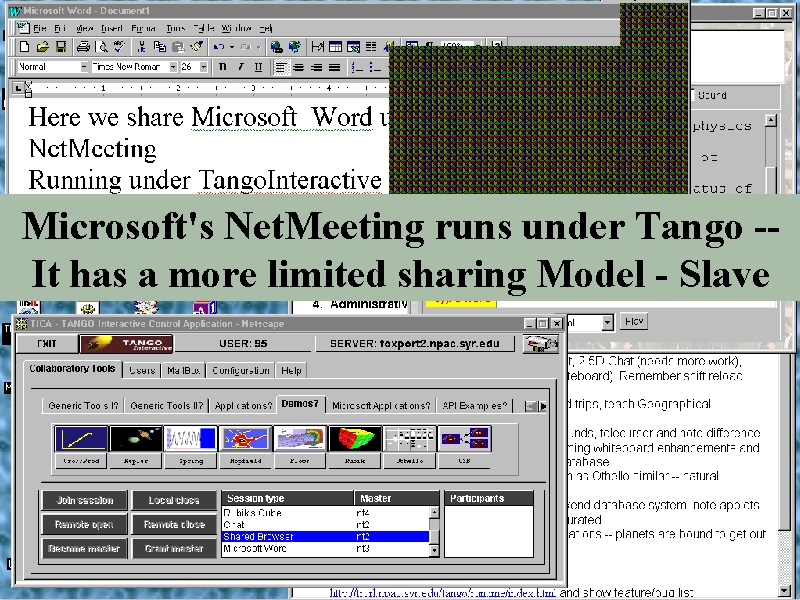
Task: Open the Table menu in Word
Action: tap(204, 28)
